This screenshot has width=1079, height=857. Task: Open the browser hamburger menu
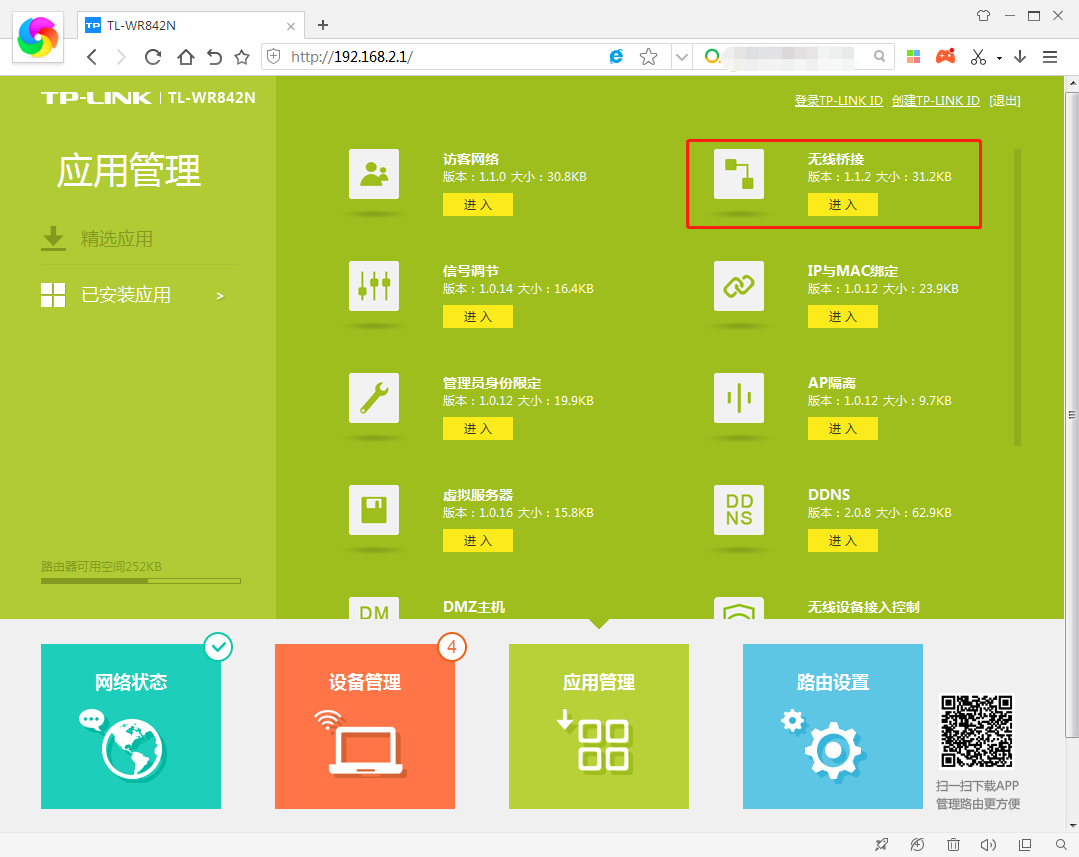1049,57
